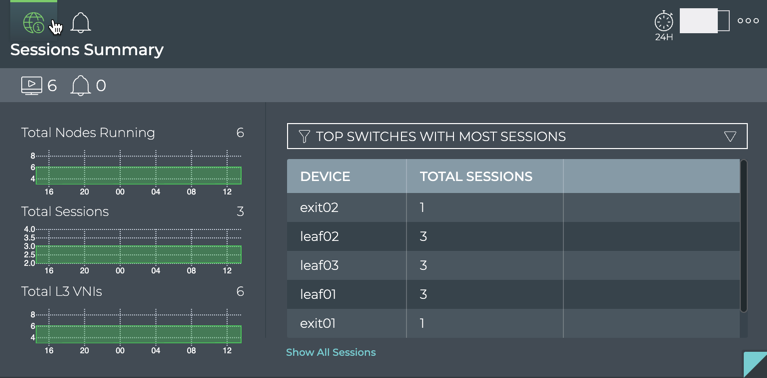Click the Total Nodes Running chart
Screen dimensions: 767x378
click(132, 172)
